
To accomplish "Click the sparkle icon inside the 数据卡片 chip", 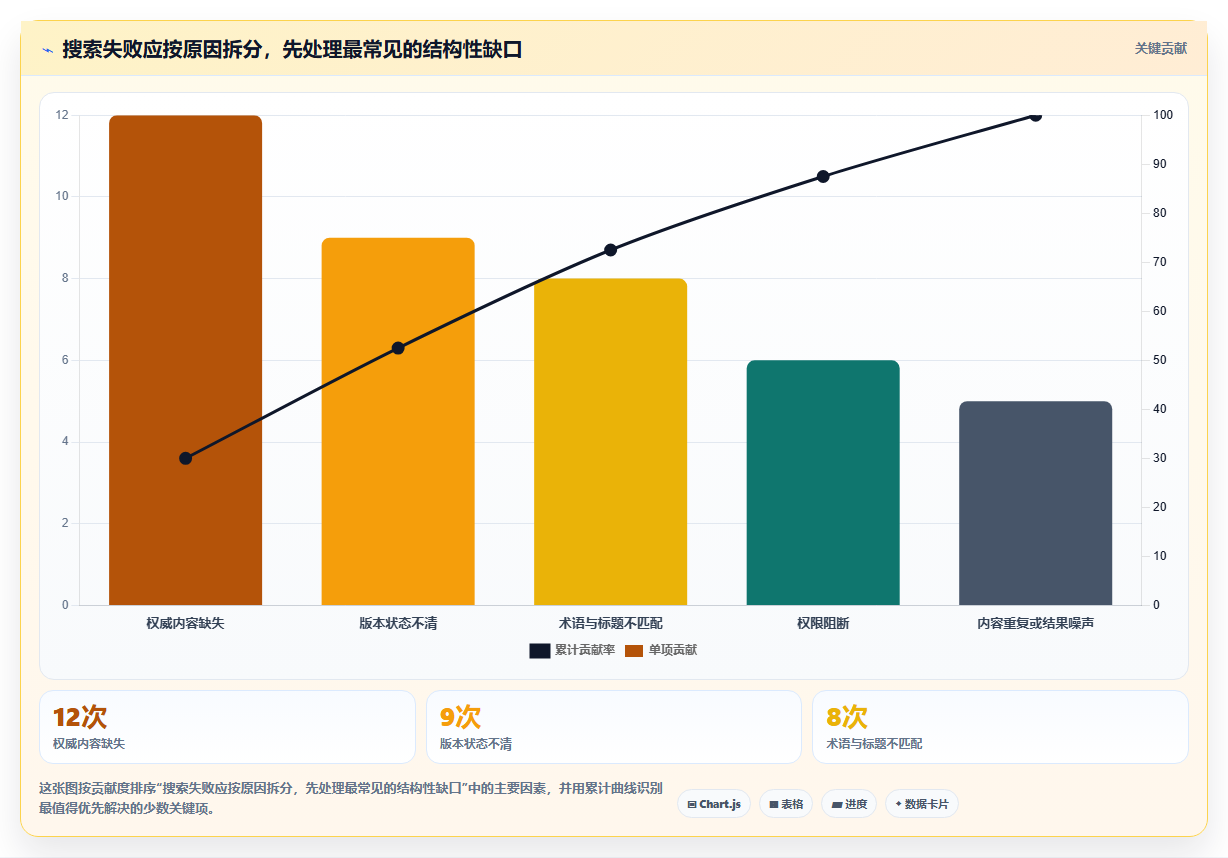I will [x=898, y=804].
